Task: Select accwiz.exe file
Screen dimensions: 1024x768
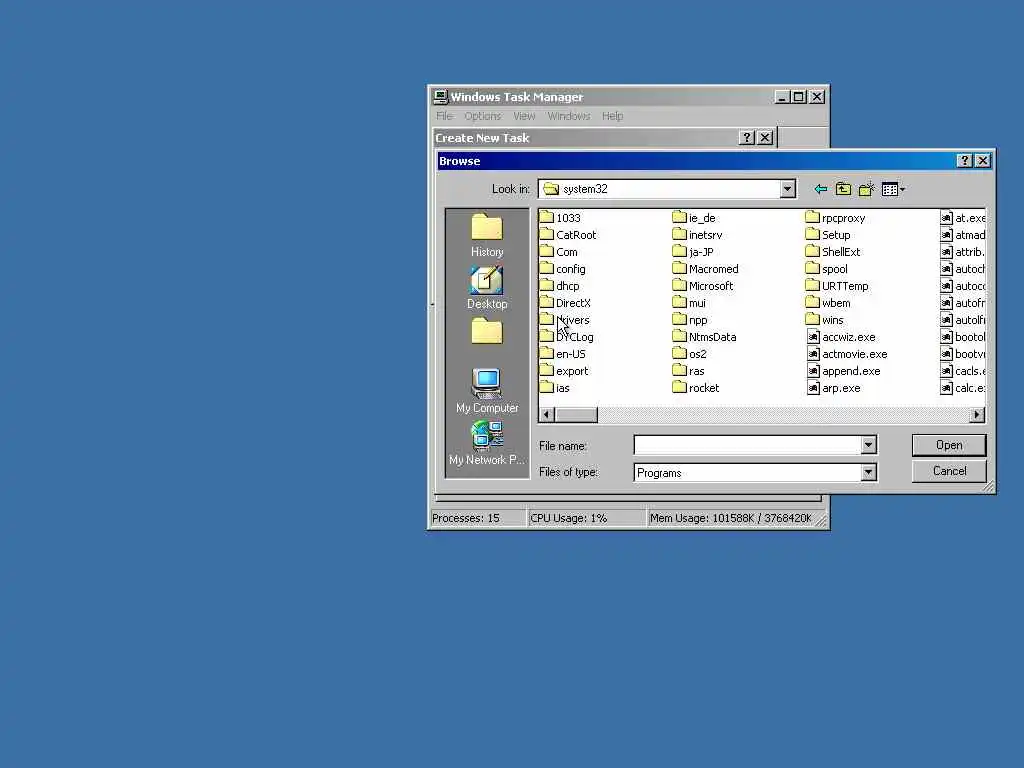Action: [x=841, y=337]
